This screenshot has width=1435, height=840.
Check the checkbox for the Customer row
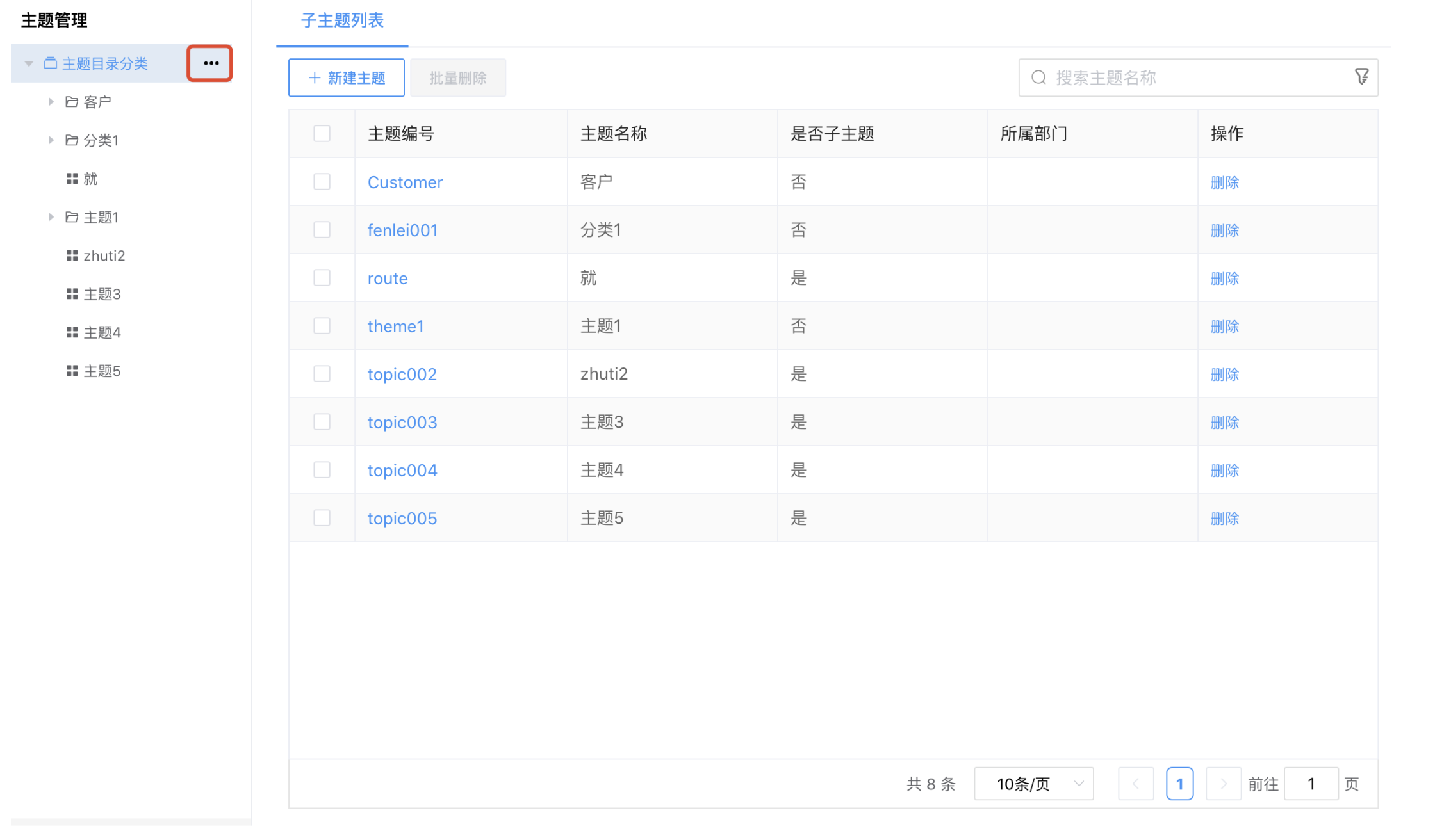click(x=322, y=182)
